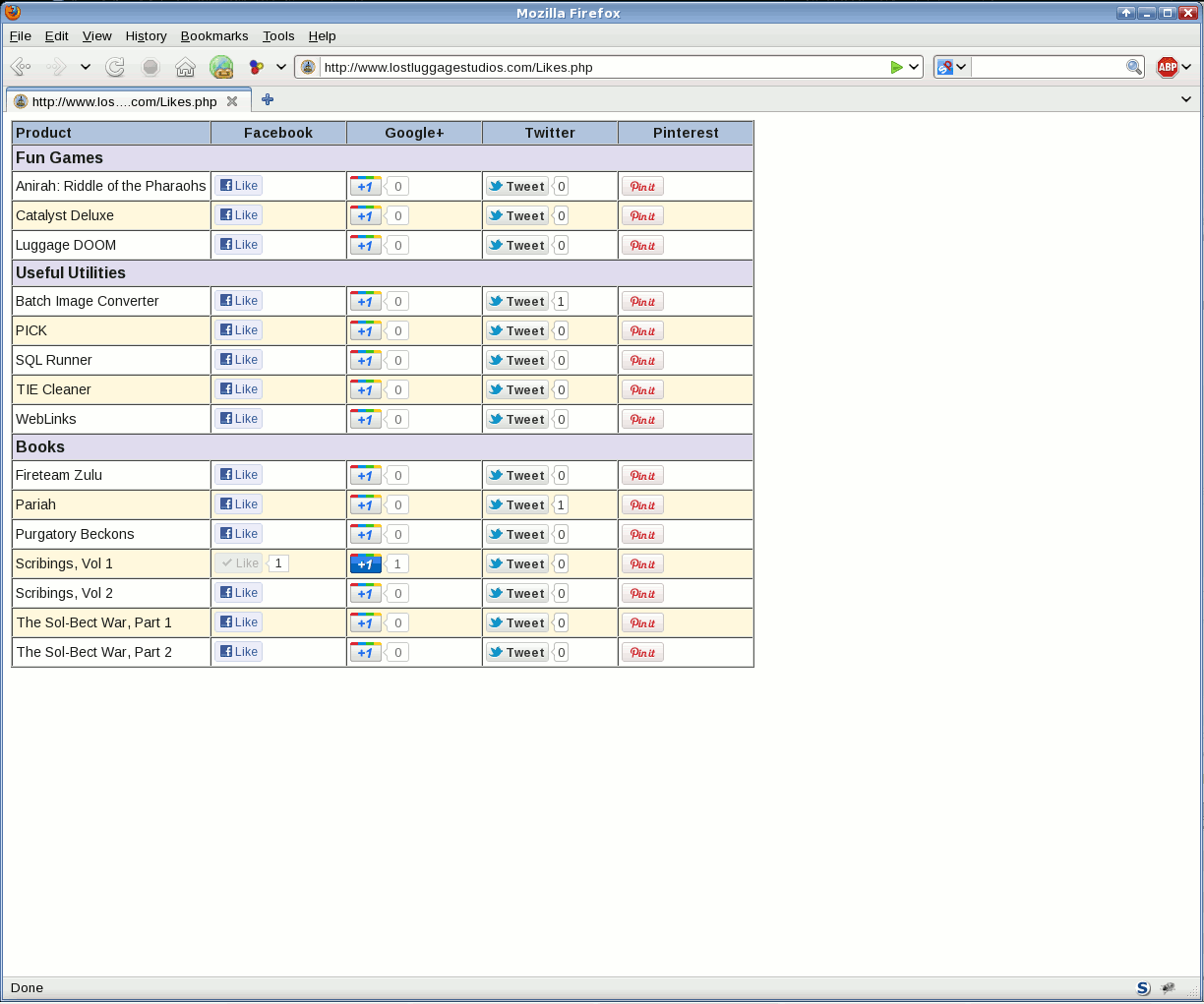Focus the URL address field
The width and height of the screenshot is (1204, 1004).
tap(604, 67)
